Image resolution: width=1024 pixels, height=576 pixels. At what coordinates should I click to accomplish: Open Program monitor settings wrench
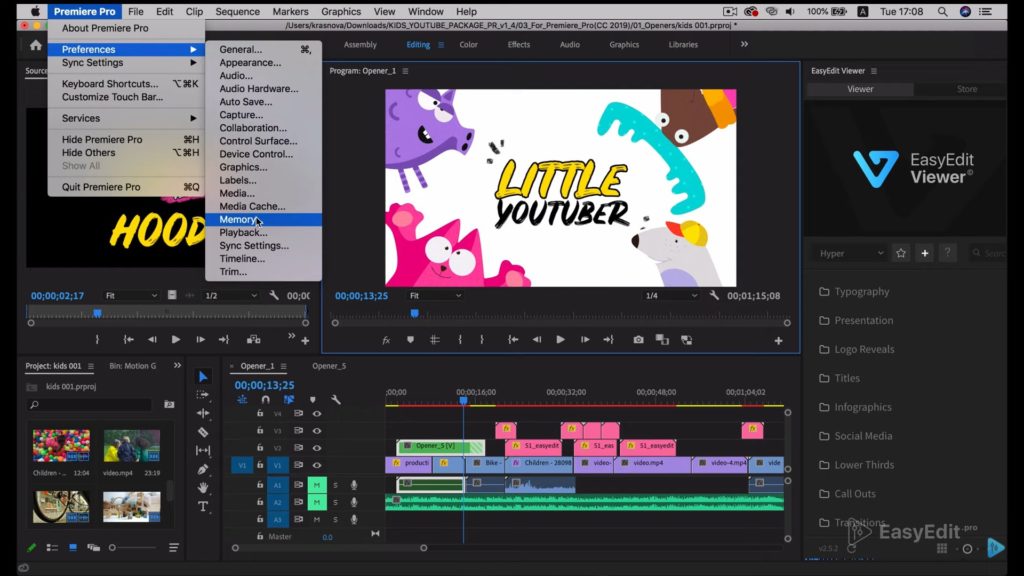(x=714, y=296)
